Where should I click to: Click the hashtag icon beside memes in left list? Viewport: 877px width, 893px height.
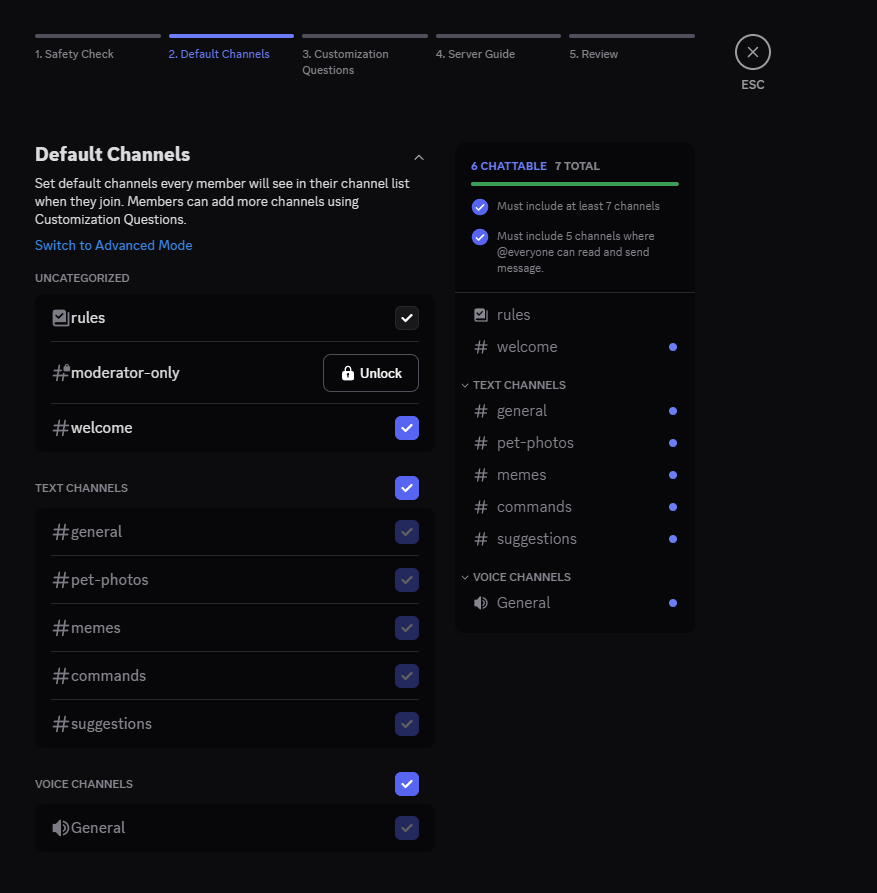[60, 628]
